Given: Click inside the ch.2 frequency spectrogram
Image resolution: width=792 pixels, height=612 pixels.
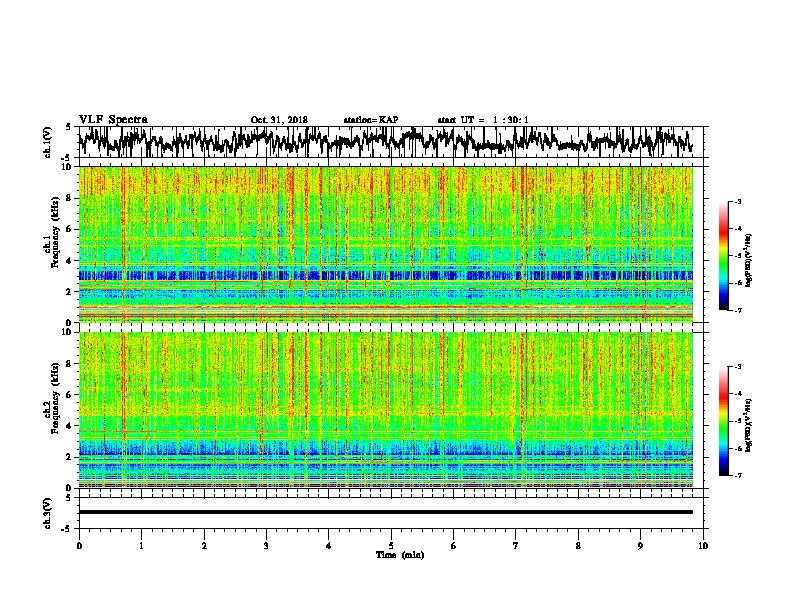Looking at the screenshot, I should (385, 410).
